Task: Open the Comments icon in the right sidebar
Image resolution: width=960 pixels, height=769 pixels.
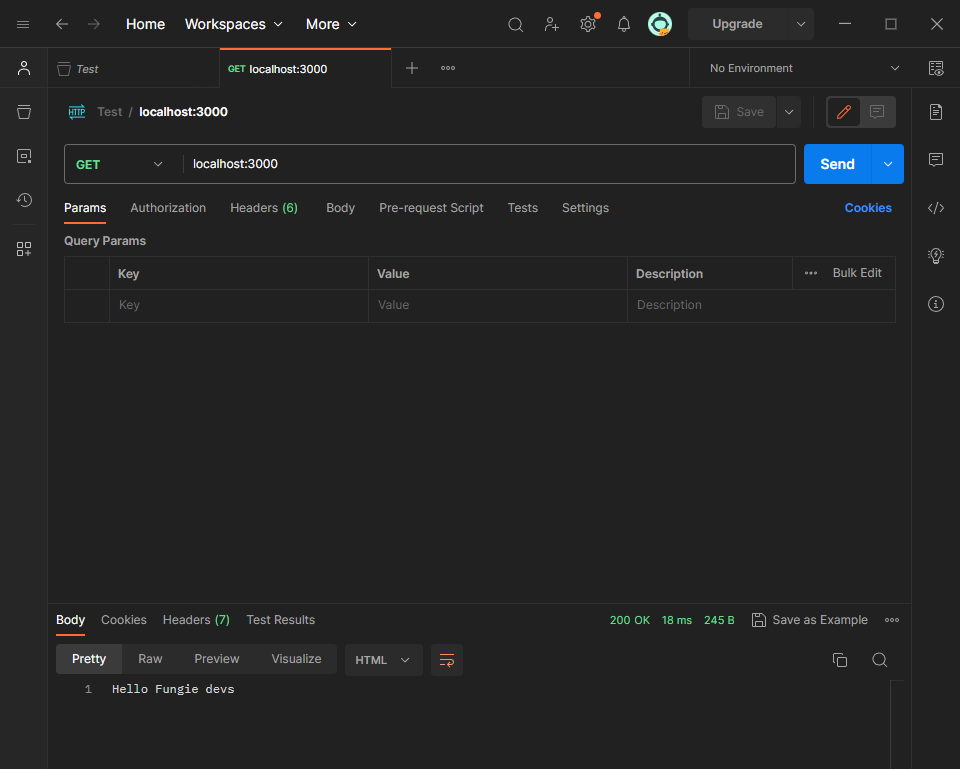Action: point(936,160)
